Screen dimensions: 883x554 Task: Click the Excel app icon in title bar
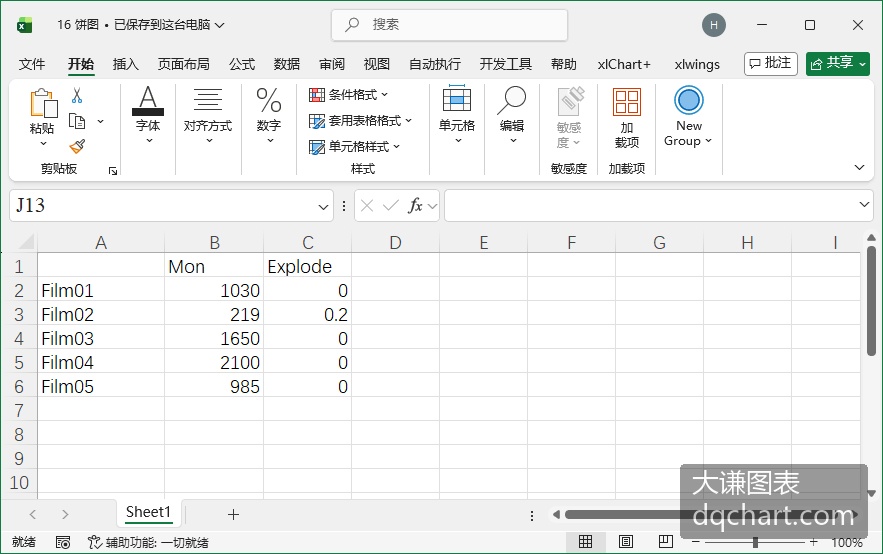(x=24, y=25)
